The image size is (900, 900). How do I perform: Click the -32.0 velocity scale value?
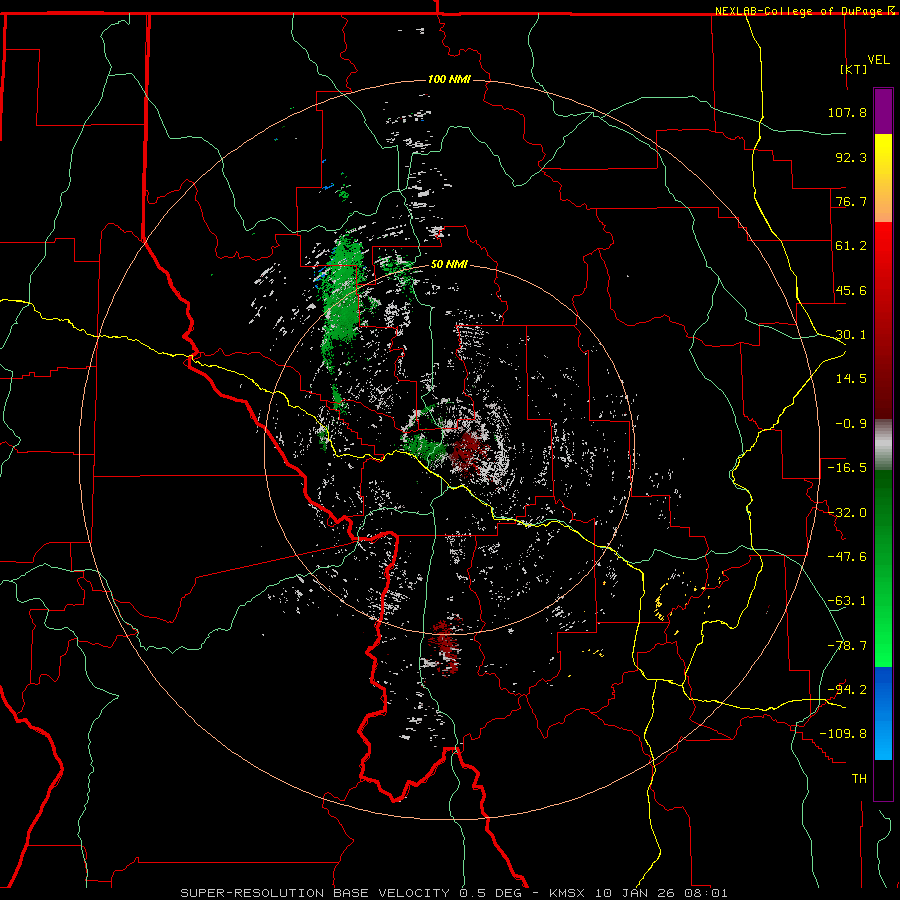pos(847,513)
